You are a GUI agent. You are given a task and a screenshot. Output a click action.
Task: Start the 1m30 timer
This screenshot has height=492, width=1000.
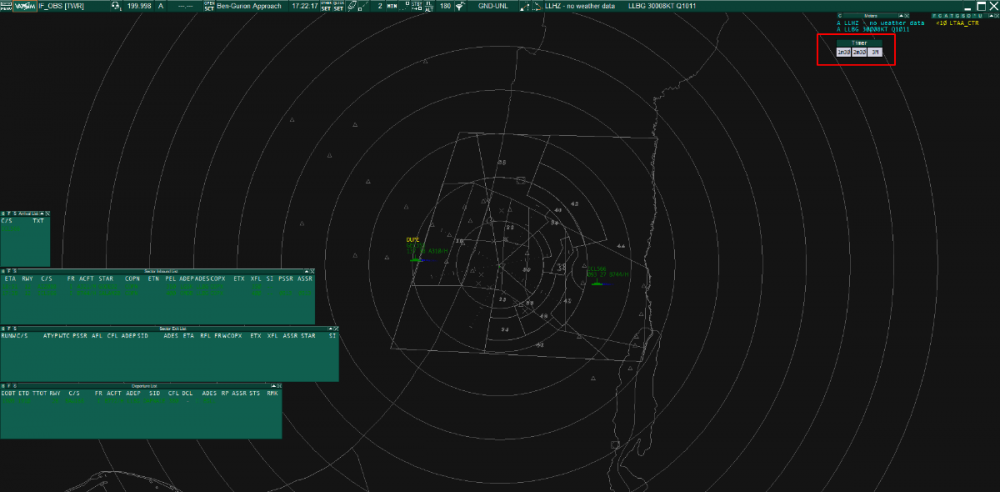[843, 52]
